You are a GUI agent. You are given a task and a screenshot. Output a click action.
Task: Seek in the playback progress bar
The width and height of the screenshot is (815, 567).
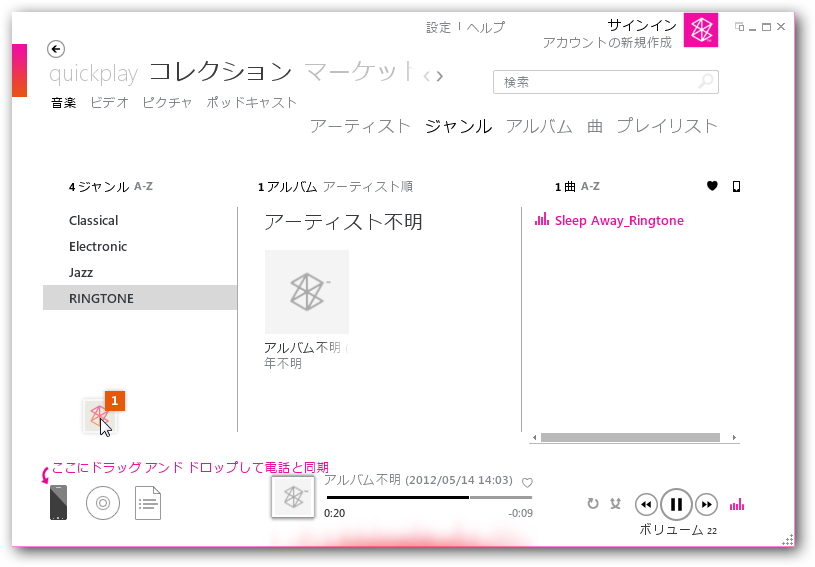click(429, 497)
